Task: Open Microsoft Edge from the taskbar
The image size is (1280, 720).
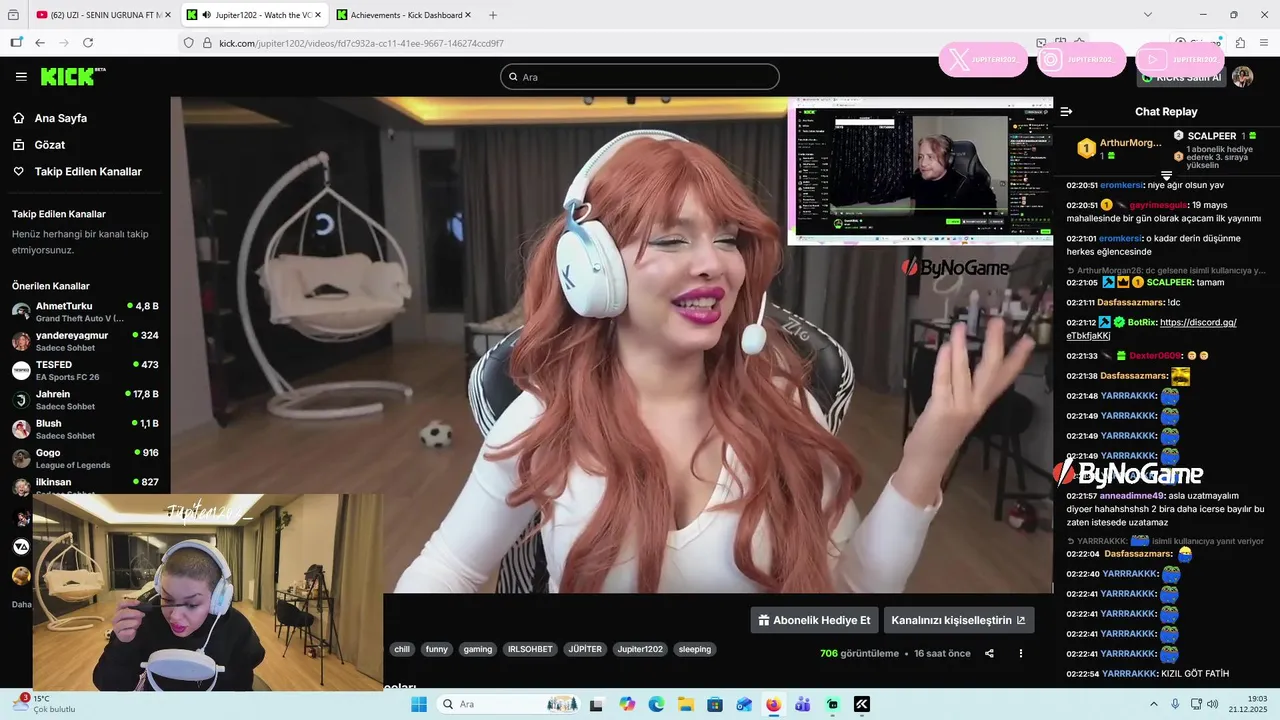Action: click(x=656, y=704)
